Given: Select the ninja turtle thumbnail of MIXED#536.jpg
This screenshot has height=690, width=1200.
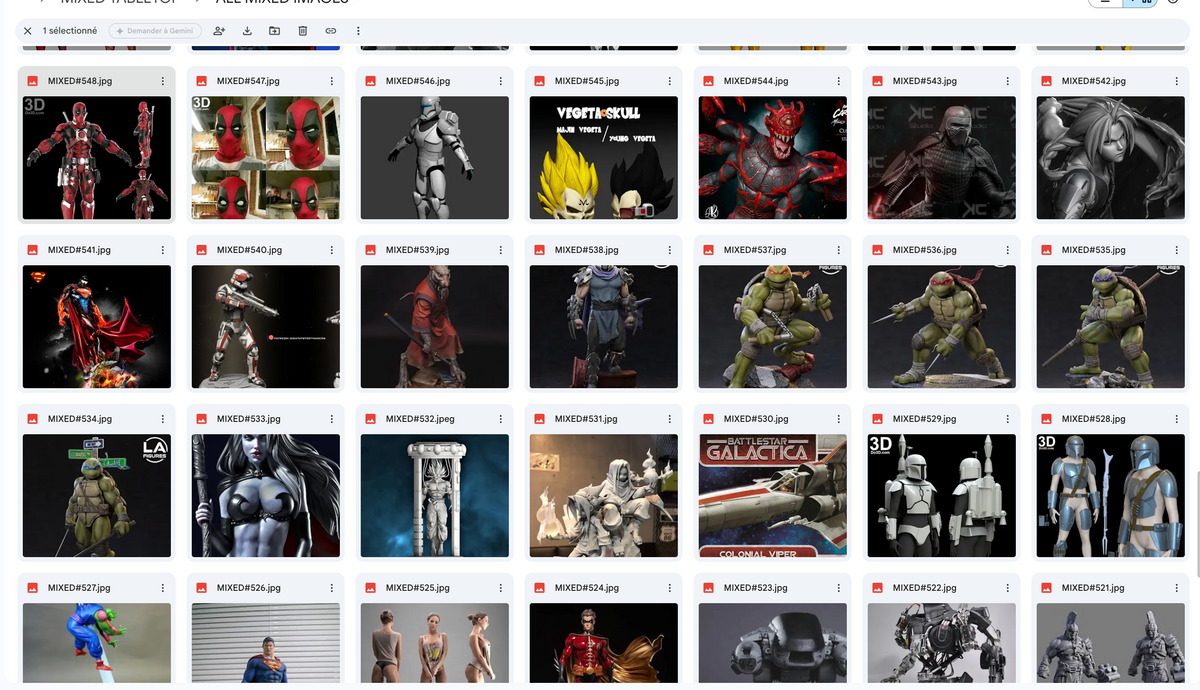Looking at the screenshot, I should 942,327.
